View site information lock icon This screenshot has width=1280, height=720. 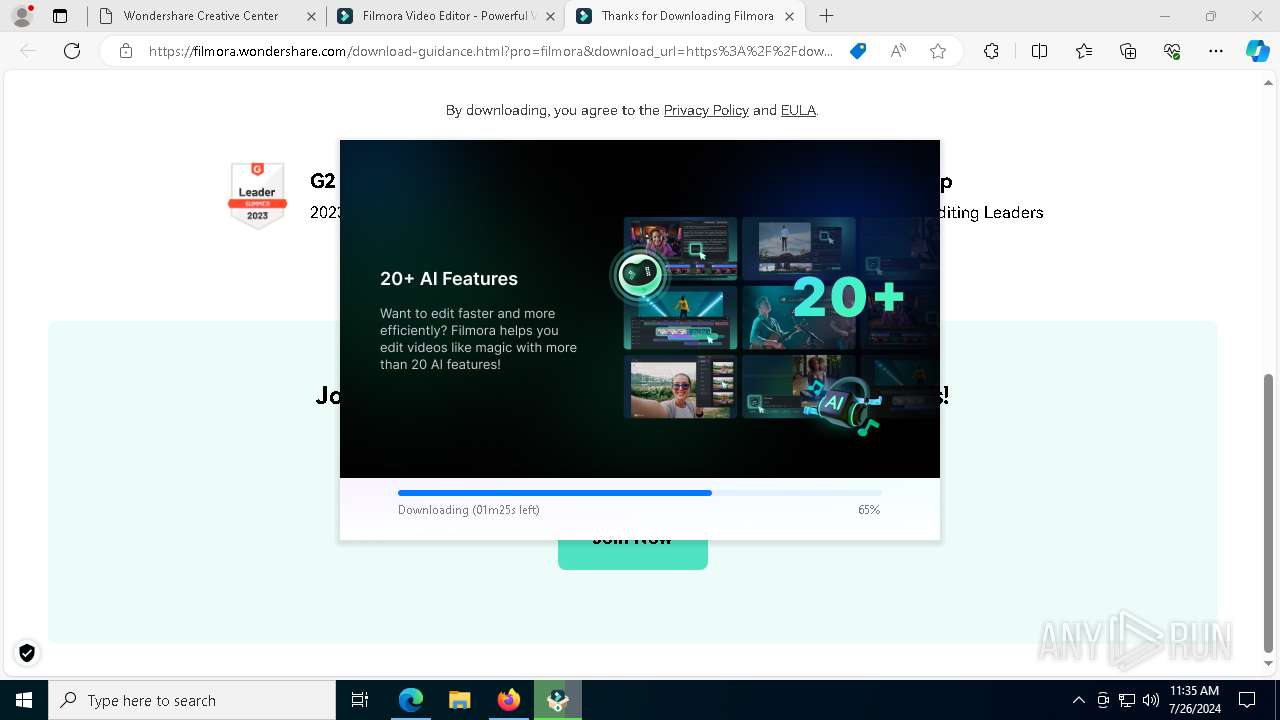[126, 51]
